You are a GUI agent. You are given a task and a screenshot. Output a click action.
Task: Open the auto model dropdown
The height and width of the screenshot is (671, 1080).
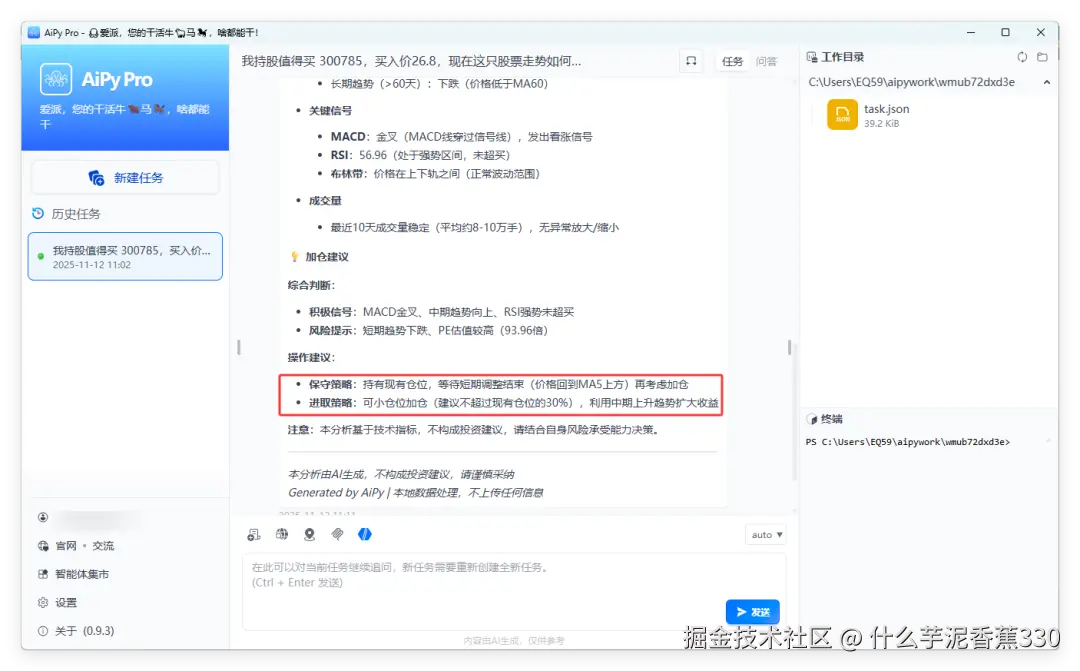pyautogui.click(x=765, y=534)
